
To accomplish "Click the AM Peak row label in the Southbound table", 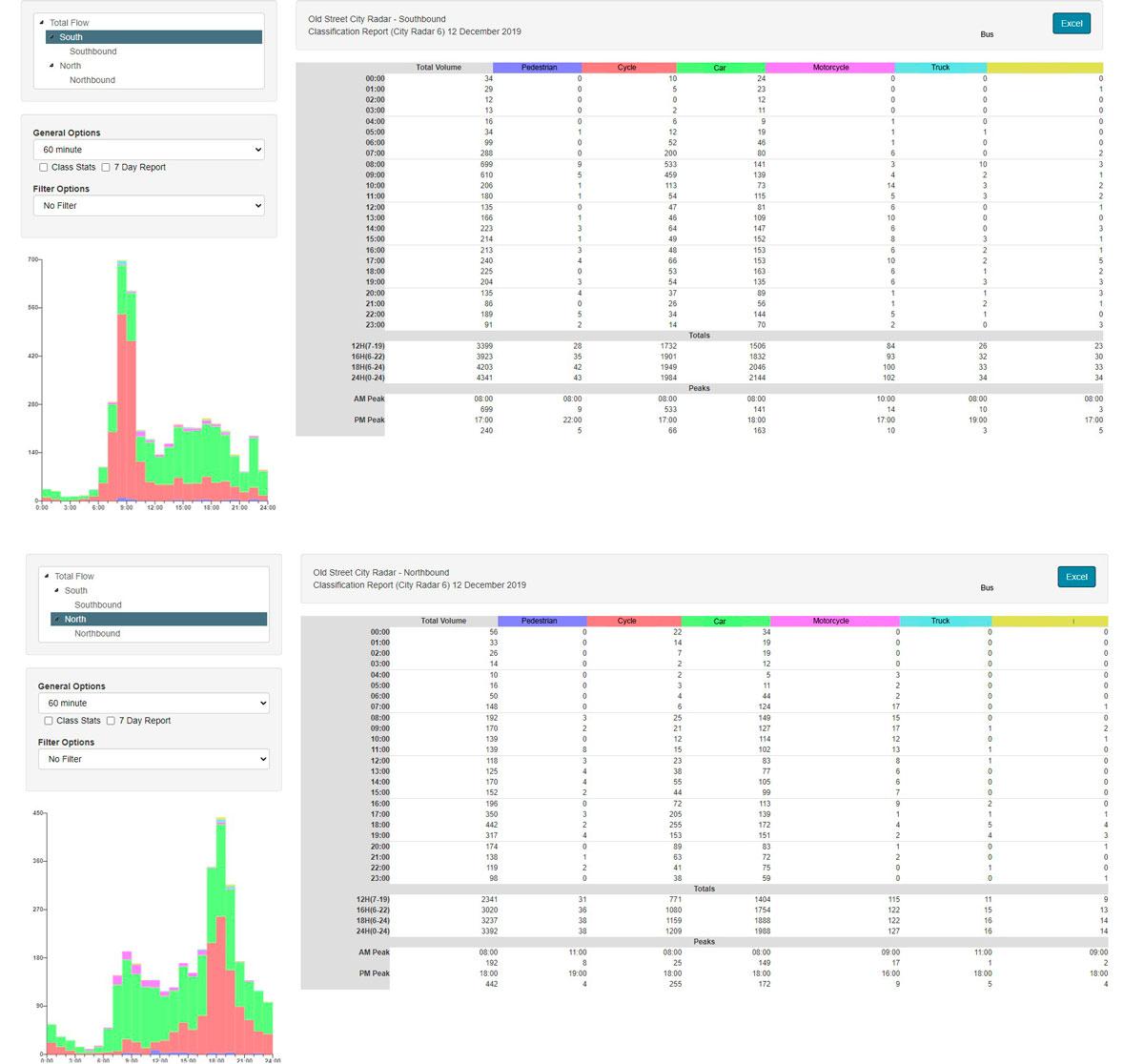I will point(369,399).
